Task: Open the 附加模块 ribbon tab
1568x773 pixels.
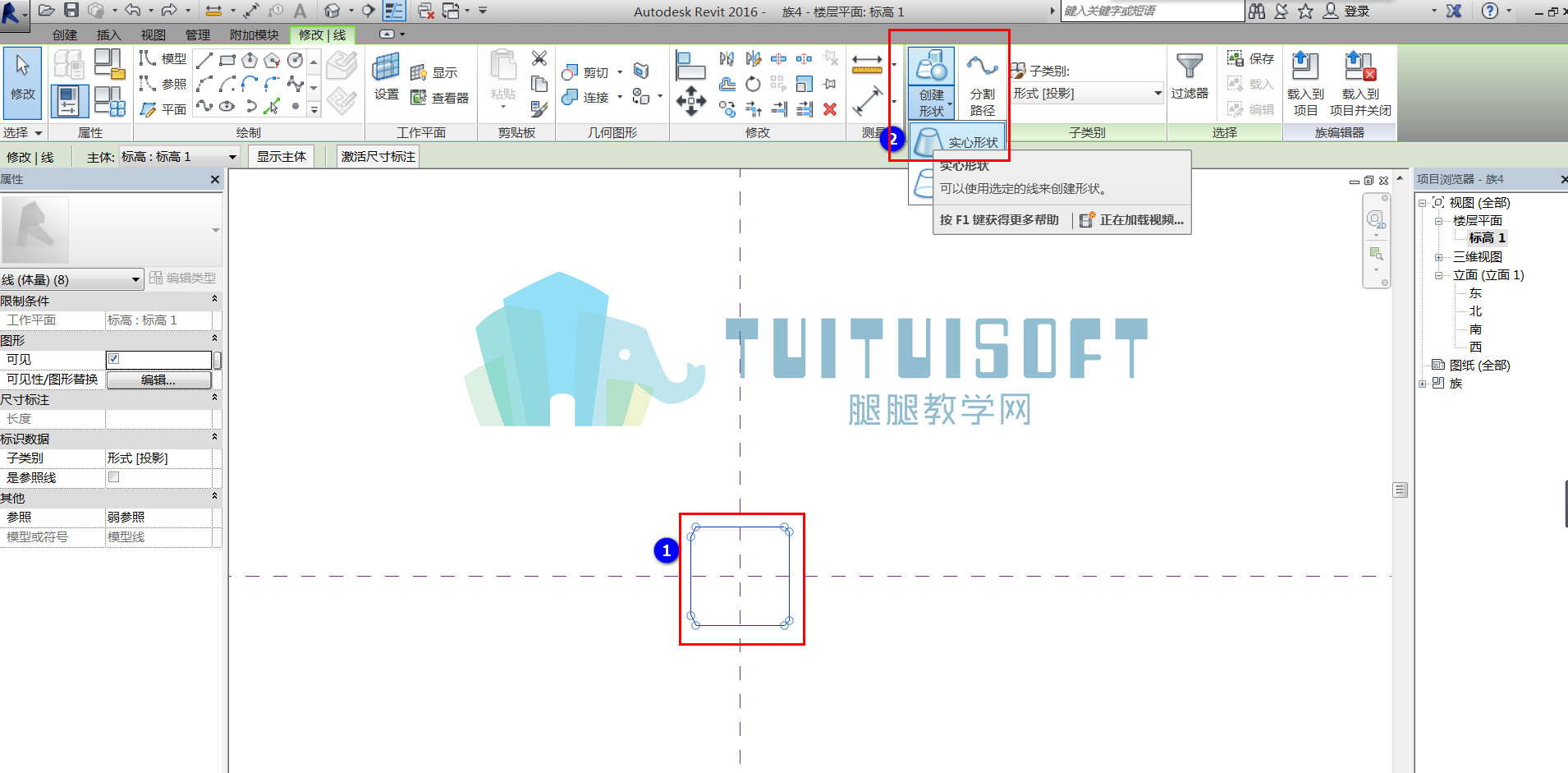Action: tap(254, 35)
